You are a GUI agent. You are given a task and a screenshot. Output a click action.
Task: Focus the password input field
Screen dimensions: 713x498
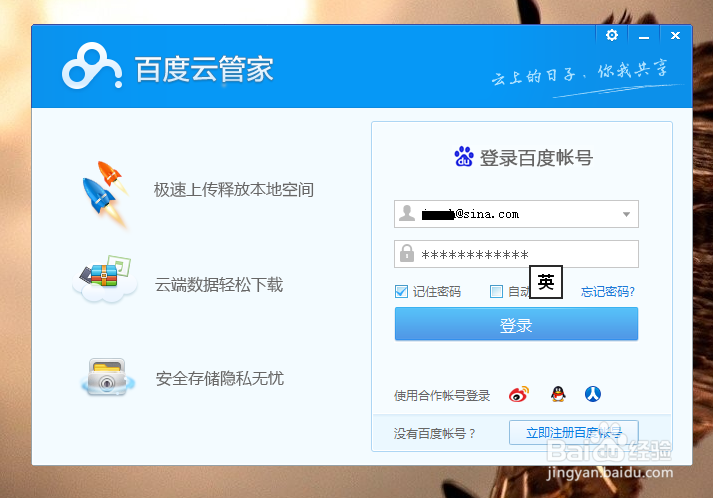(516, 254)
